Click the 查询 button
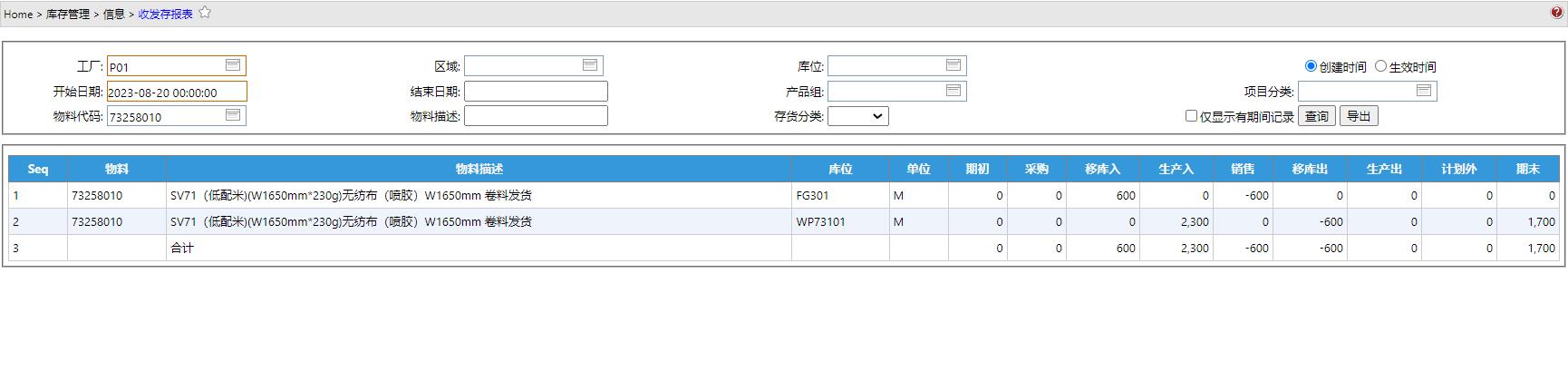 1316,116
